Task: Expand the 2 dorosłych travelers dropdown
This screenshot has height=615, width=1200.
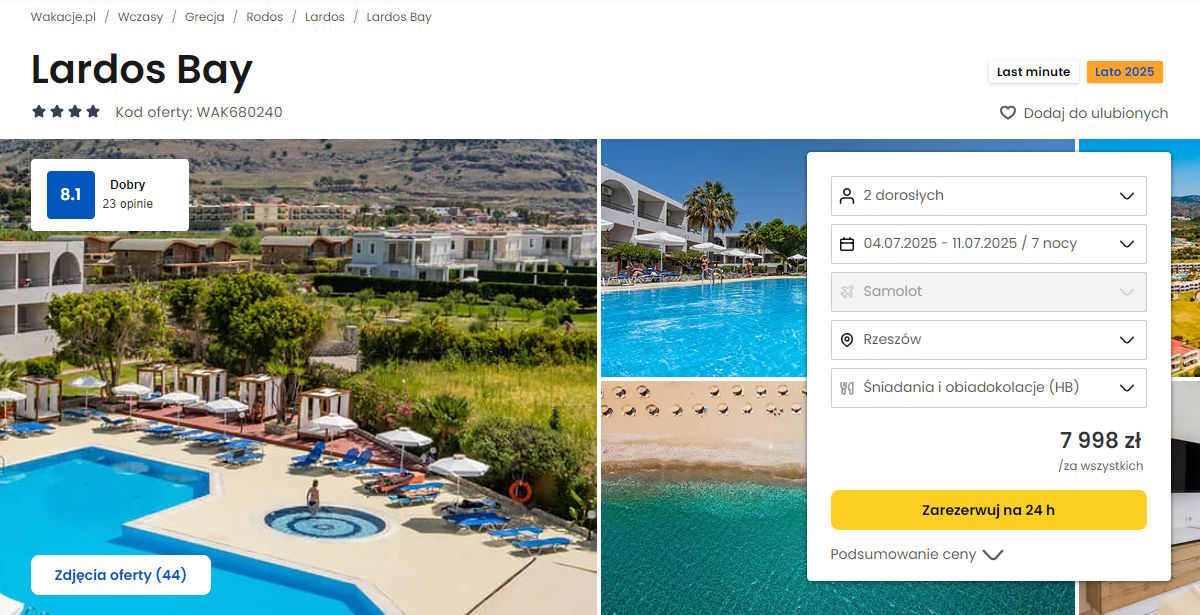Action: [x=988, y=196]
